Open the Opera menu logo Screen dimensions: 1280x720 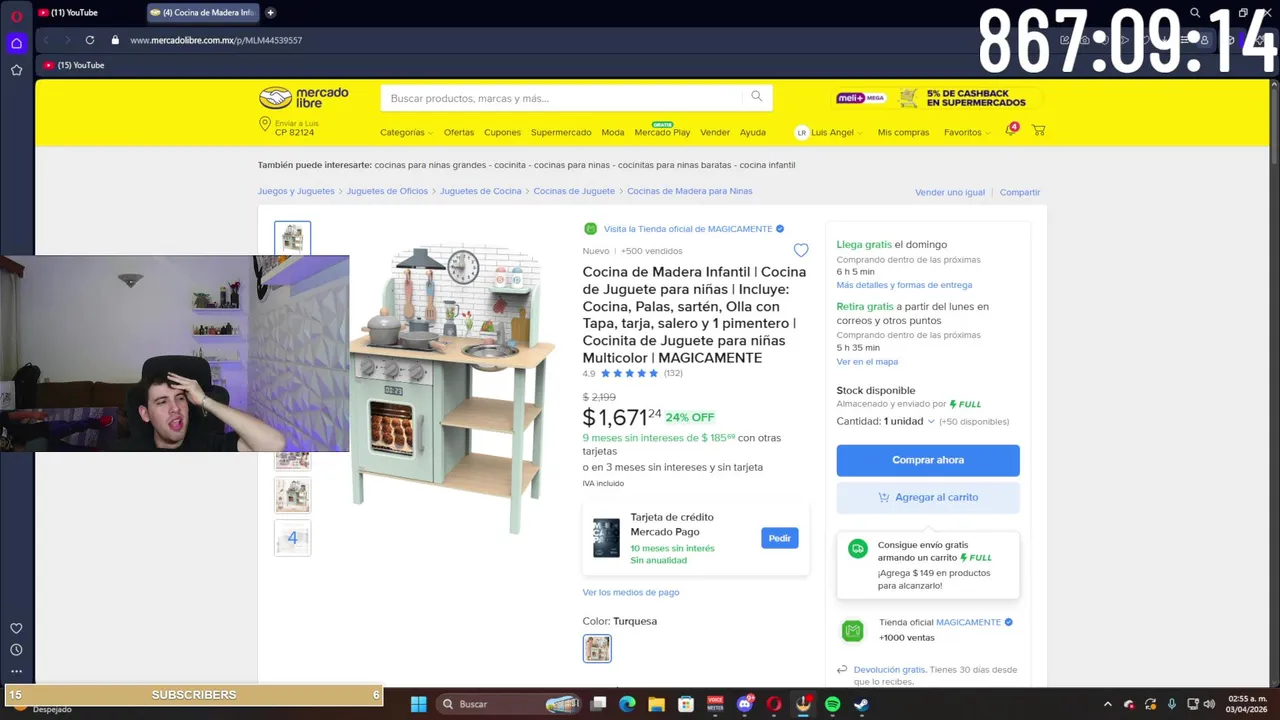[x=16, y=16]
